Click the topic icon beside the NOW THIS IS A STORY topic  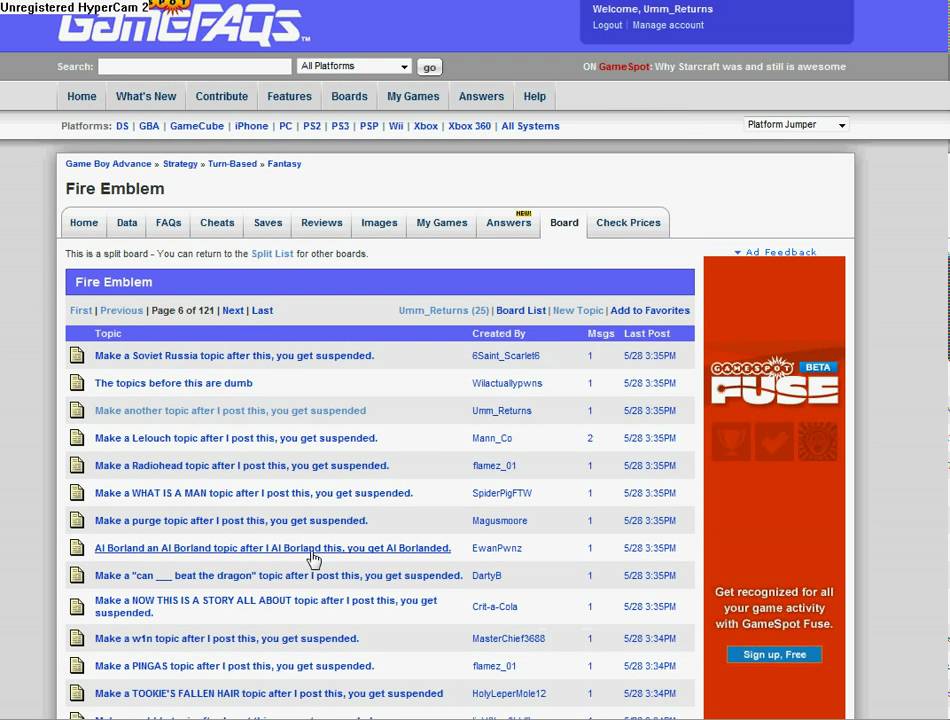tap(77, 606)
